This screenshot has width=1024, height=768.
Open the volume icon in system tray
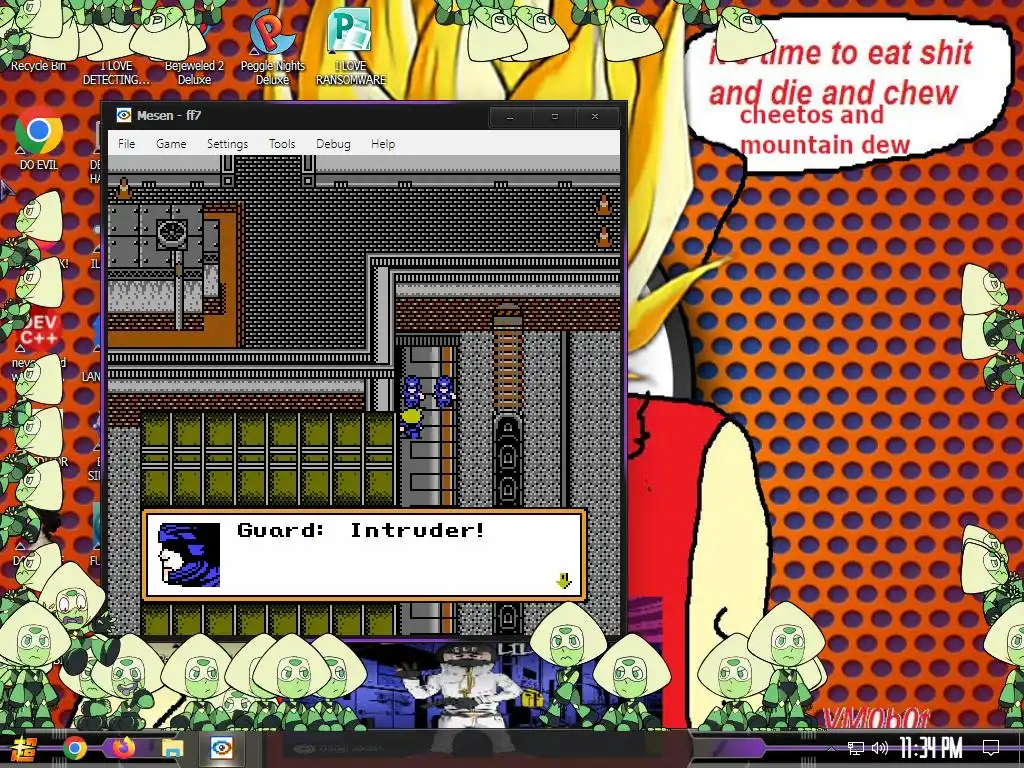coord(880,748)
